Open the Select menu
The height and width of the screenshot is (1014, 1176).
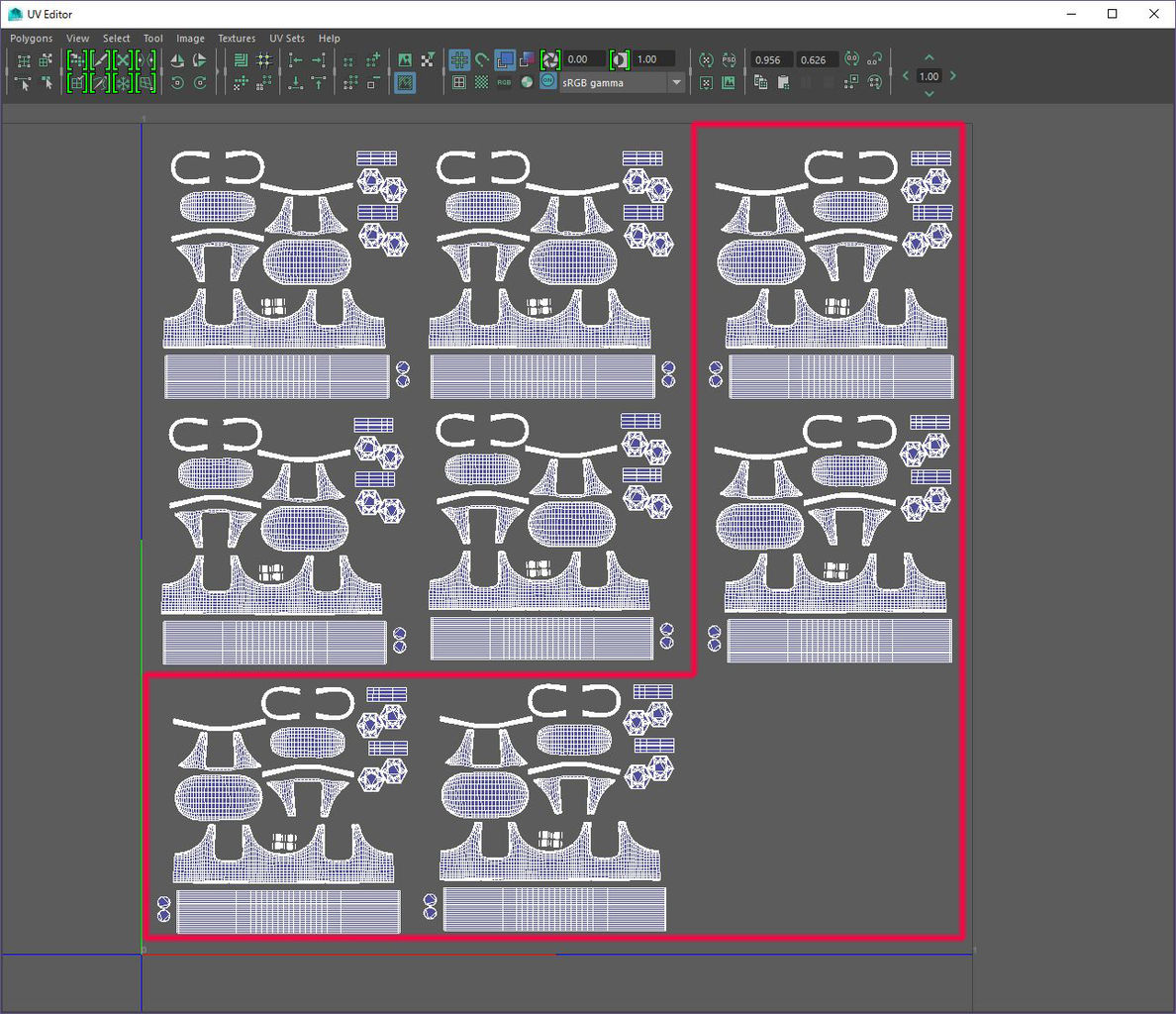coord(116,39)
